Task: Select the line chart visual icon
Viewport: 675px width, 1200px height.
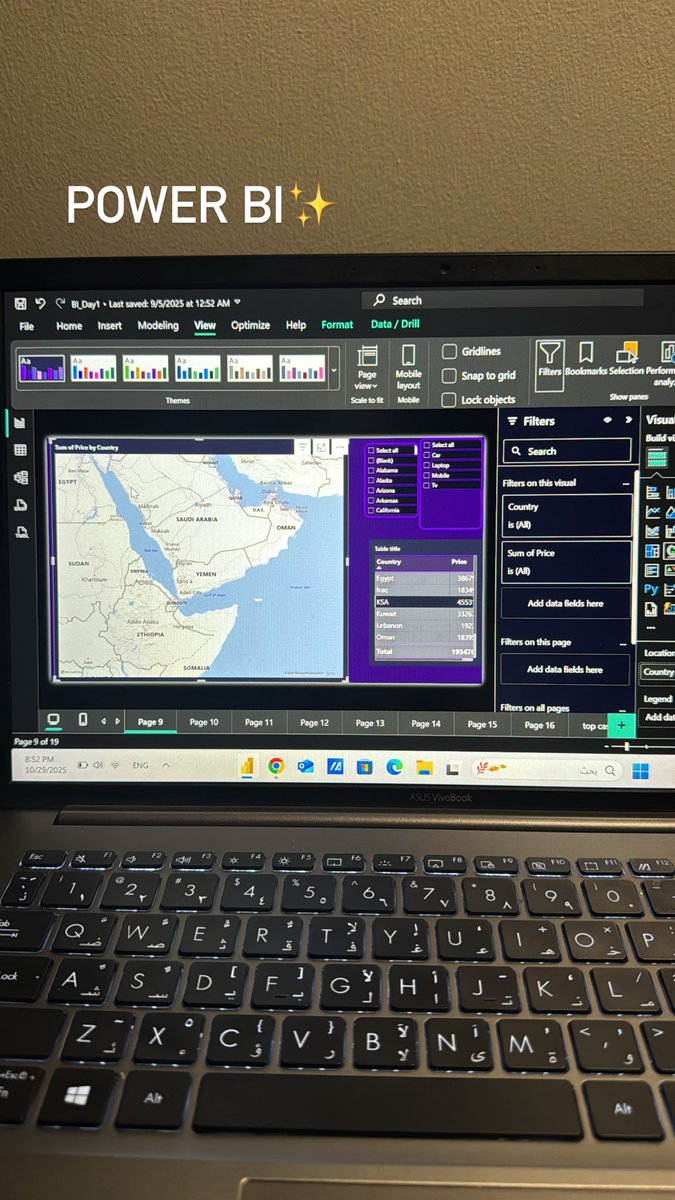Action: [653, 511]
